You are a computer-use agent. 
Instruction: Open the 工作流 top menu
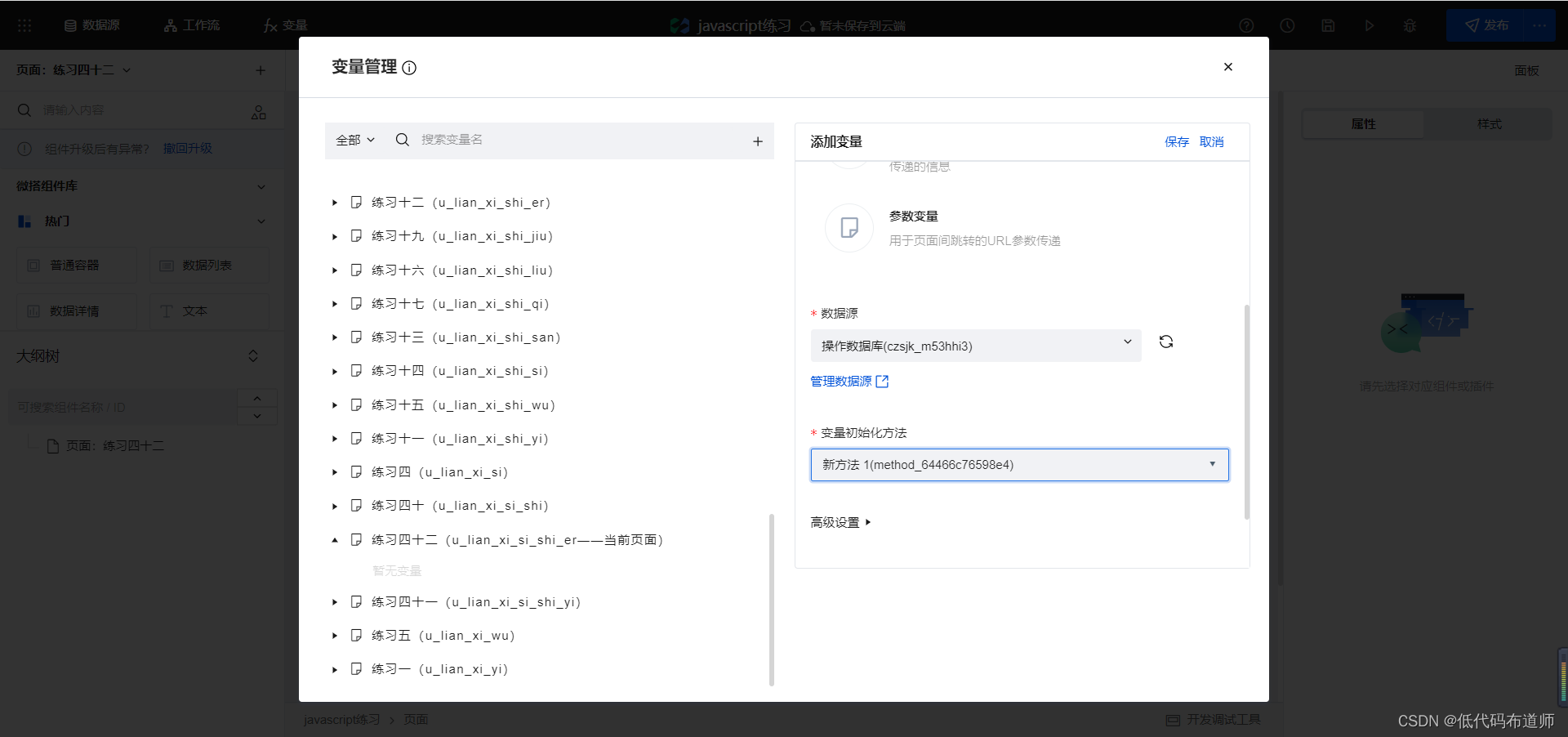[192, 25]
